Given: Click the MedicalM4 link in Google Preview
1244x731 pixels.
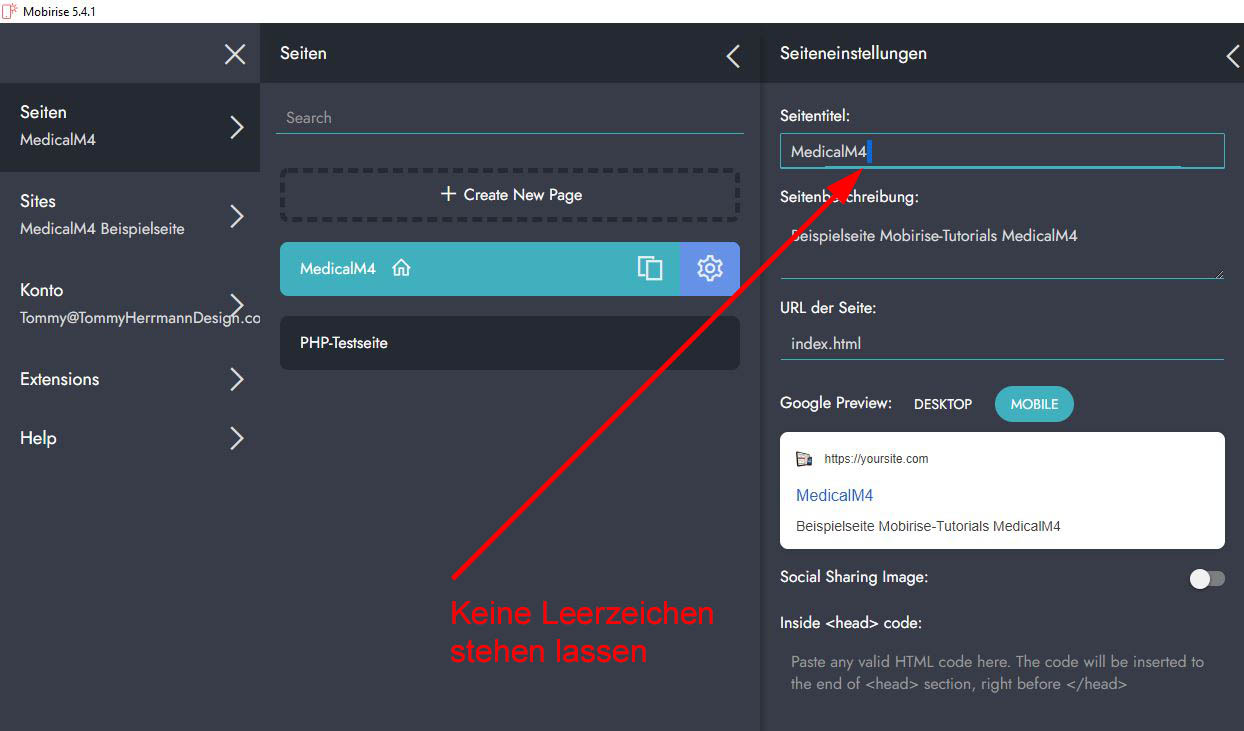Looking at the screenshot, I should click(x=834, y=495).
